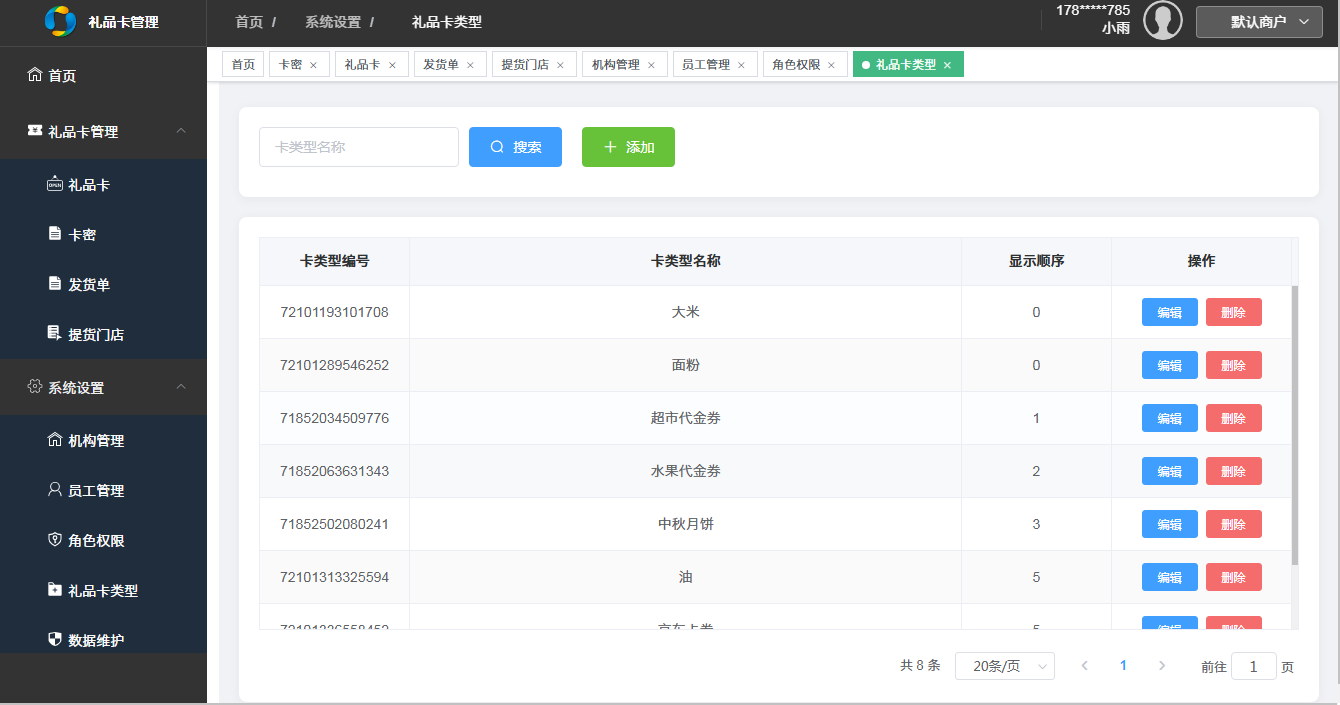
Task: Click the 礼品卡 gift card sidebar icon
Action: pos(56,184)
